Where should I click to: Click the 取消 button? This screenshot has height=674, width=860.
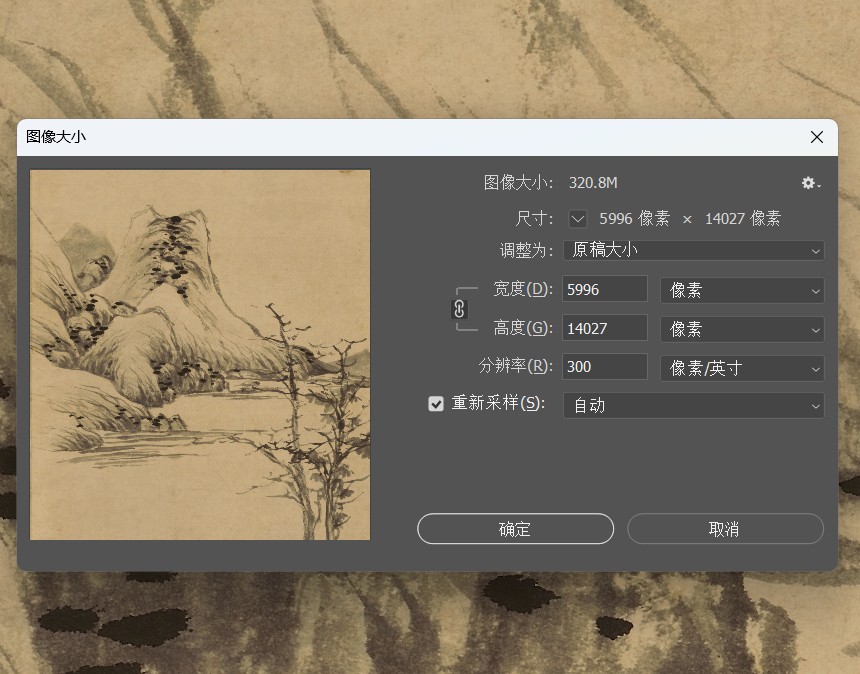[726, 529]
